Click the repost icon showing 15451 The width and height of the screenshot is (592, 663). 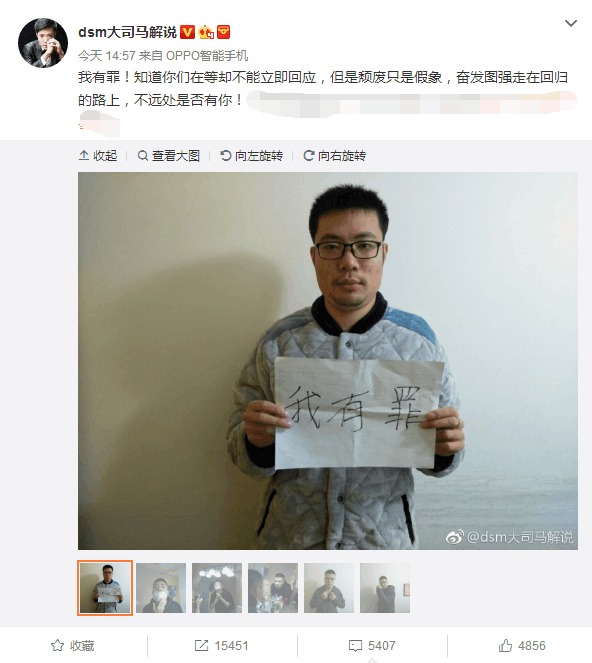pos(221,646)
